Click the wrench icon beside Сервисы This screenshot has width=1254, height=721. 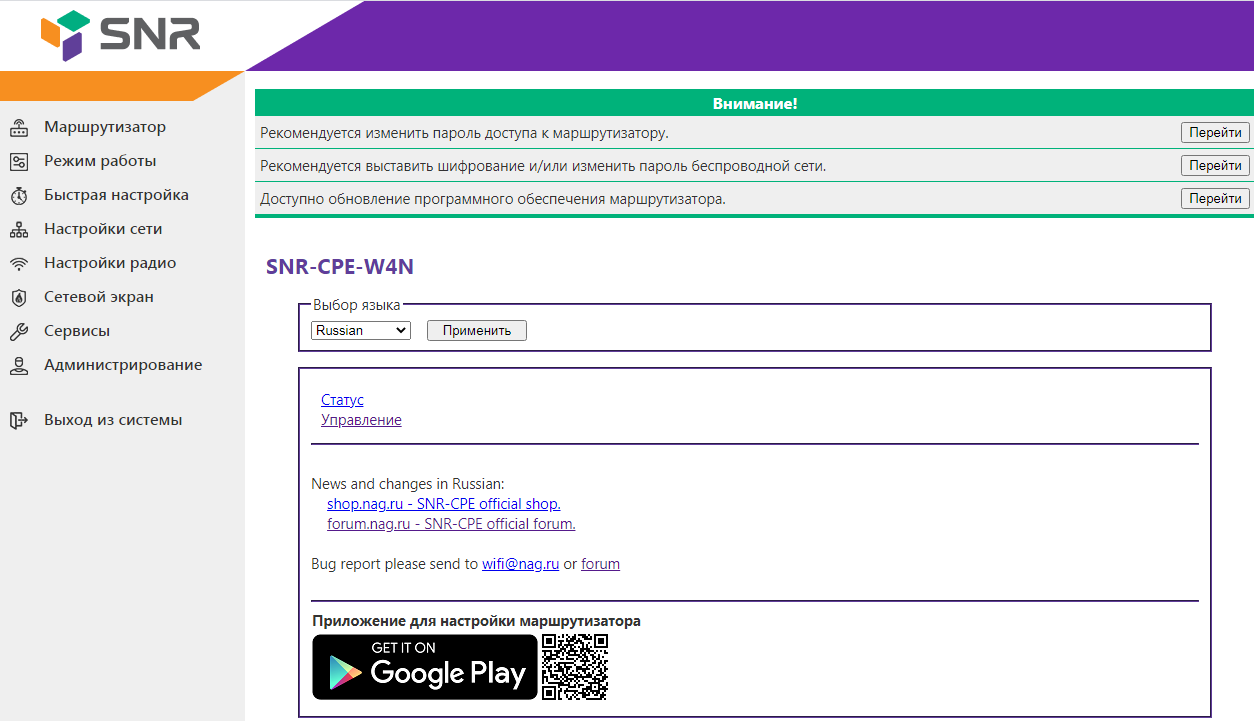coord(18,332)
